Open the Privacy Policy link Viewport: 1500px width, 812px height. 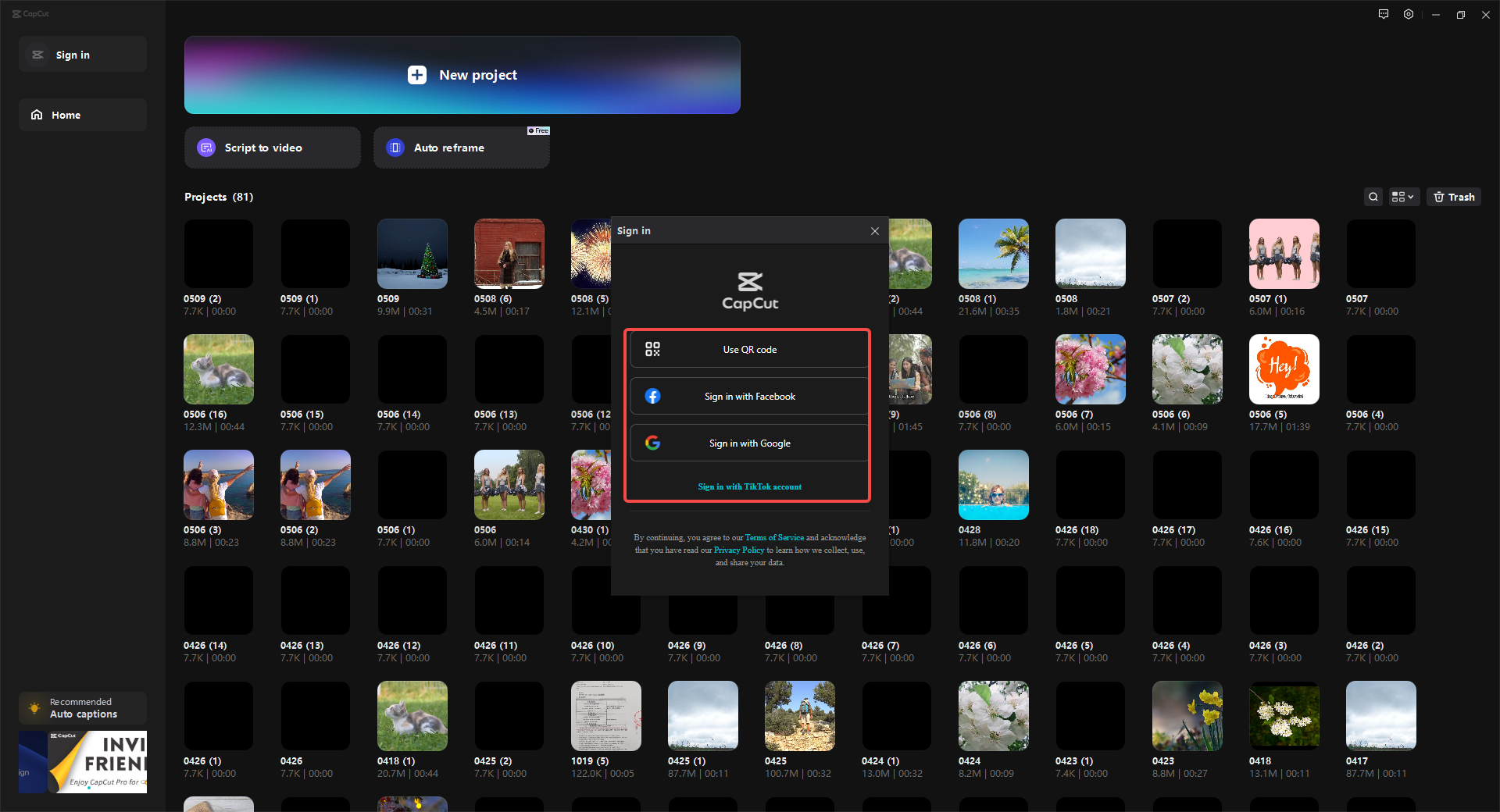point(739,550)
